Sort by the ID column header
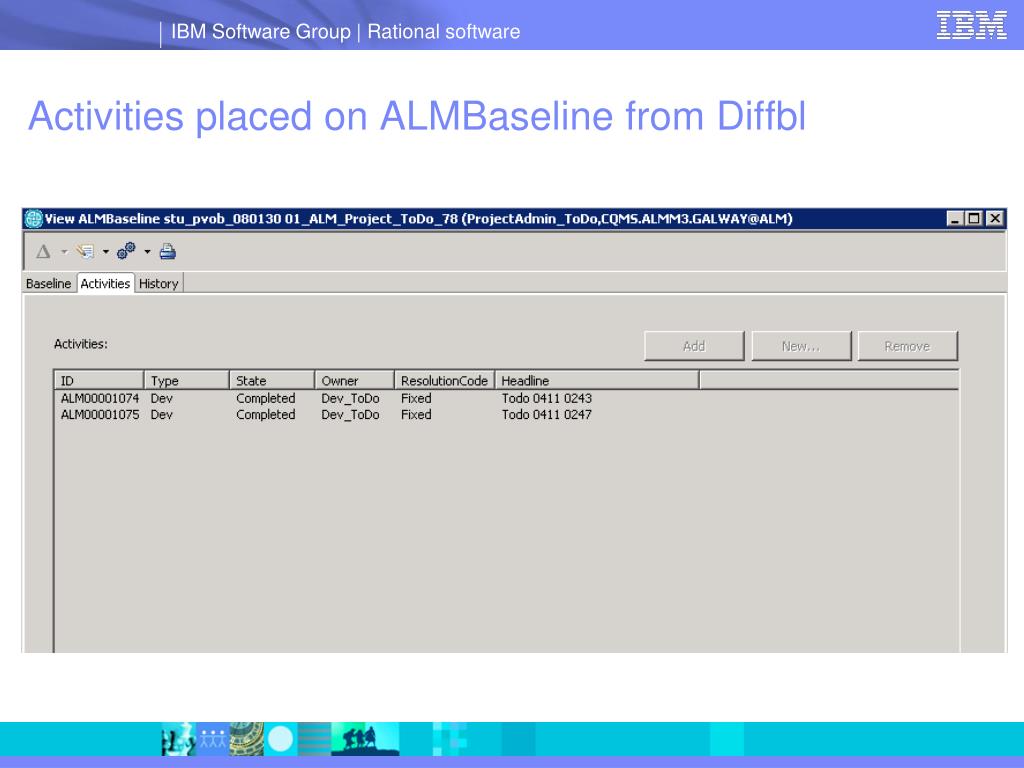 pos(99,381)
